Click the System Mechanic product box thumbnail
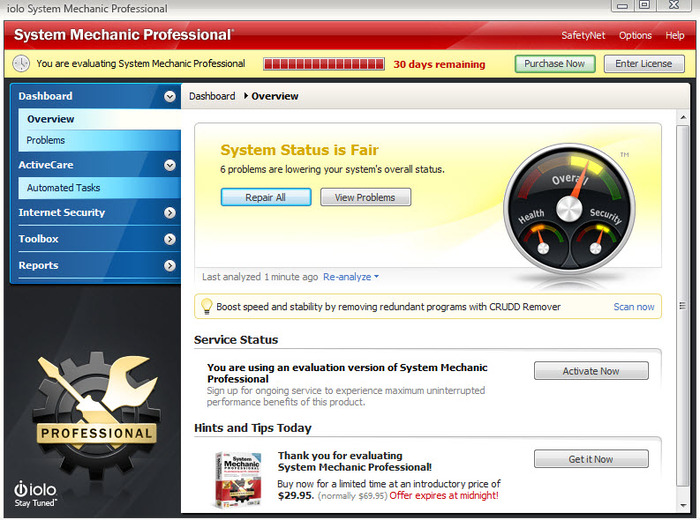The width and height of the screenshot is (700, 520). [238, 479]
